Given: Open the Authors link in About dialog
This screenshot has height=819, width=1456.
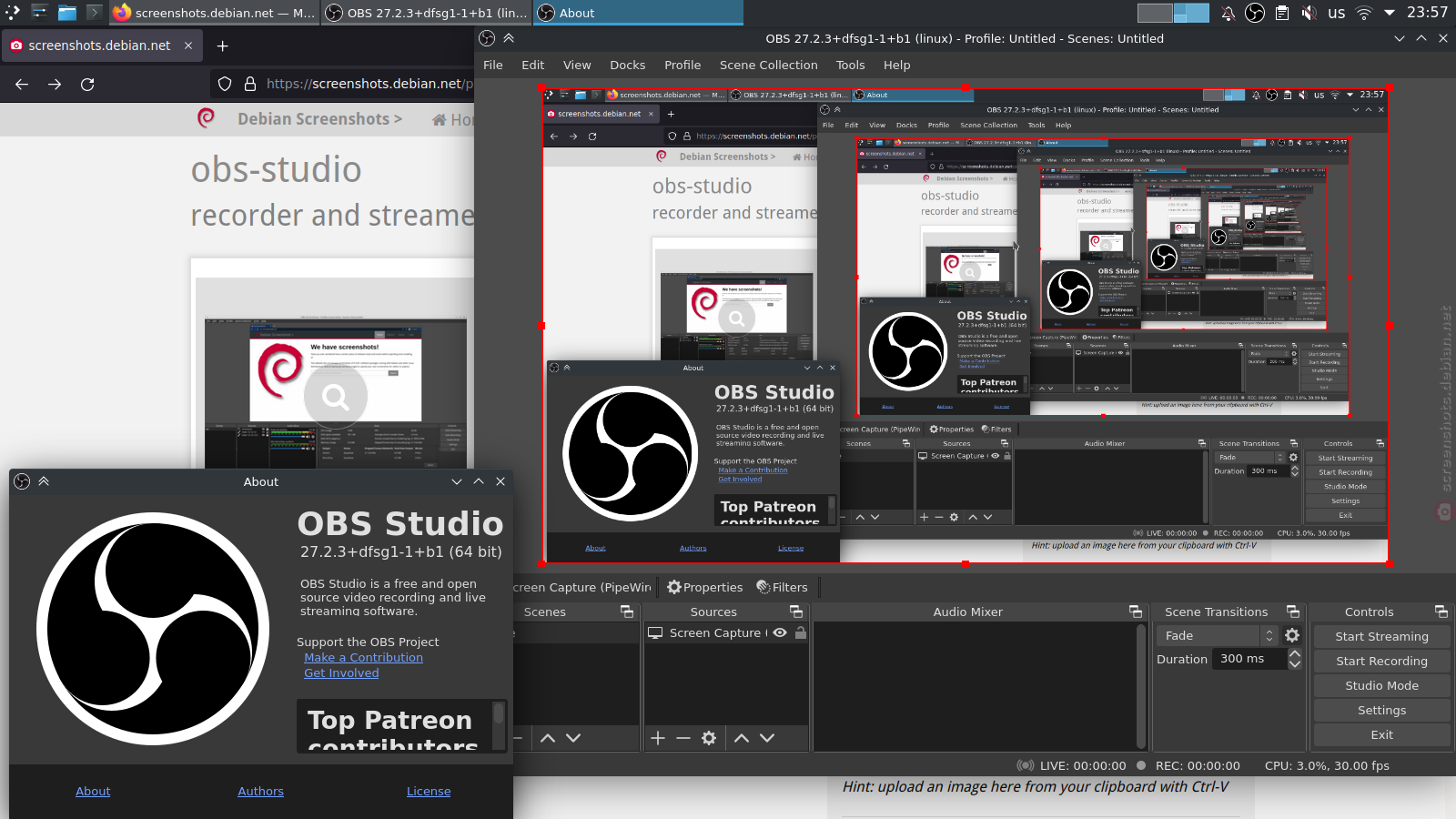Looking at the screenshot, I should [x=260, y=792].
